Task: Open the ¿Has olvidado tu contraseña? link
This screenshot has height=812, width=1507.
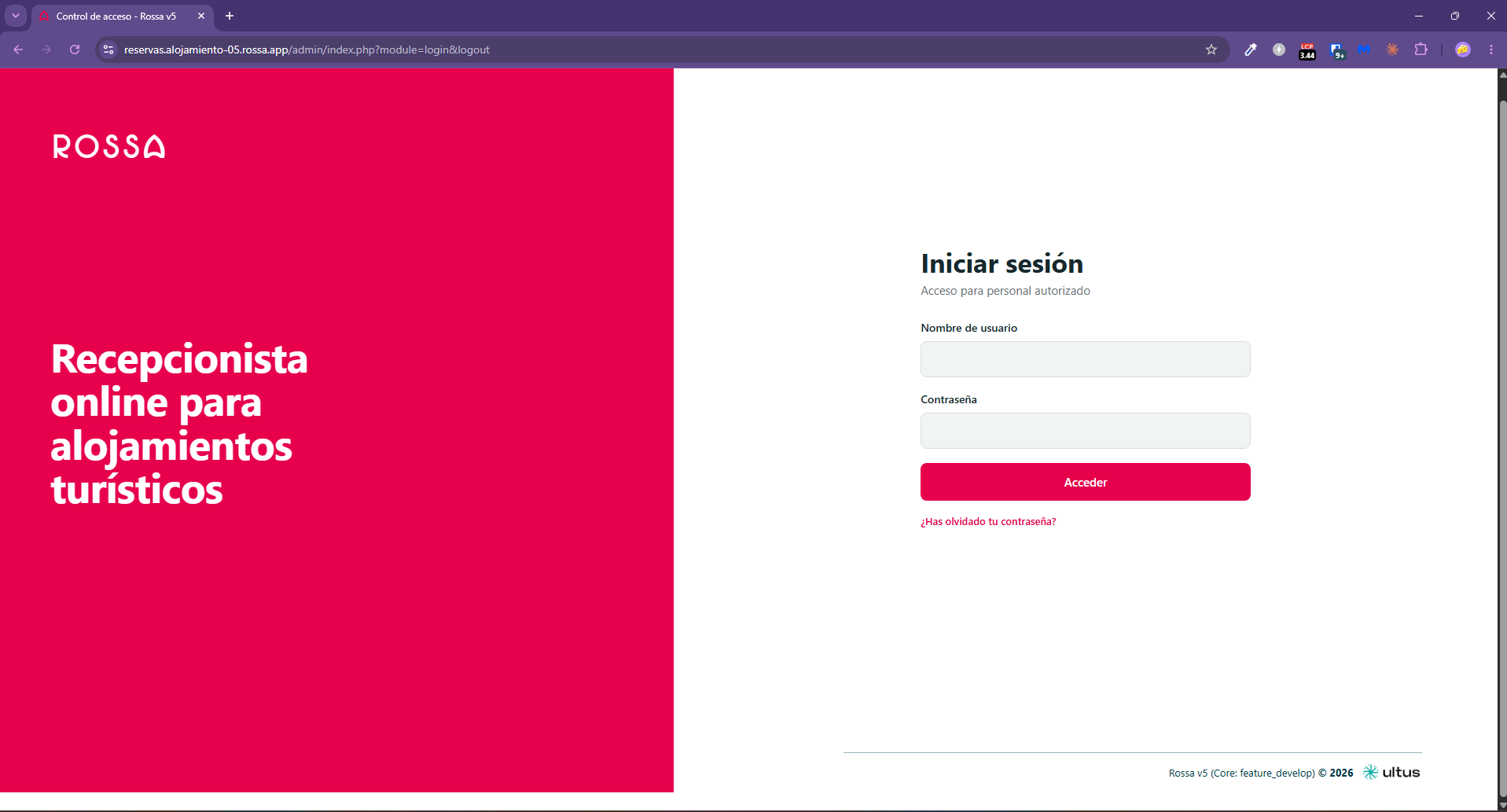Action: (x=988, y=521)
